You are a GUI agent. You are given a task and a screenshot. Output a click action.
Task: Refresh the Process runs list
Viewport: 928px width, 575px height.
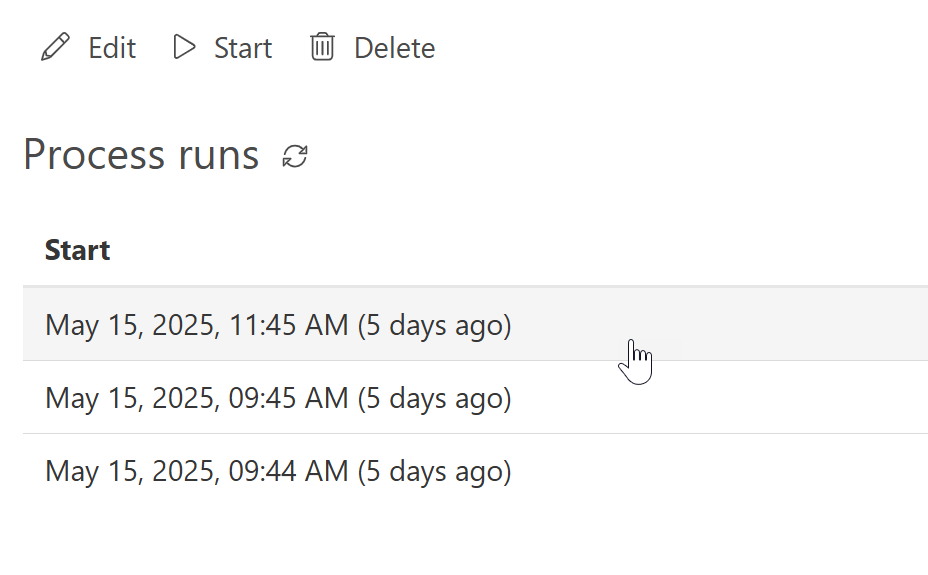click(295, 156)
